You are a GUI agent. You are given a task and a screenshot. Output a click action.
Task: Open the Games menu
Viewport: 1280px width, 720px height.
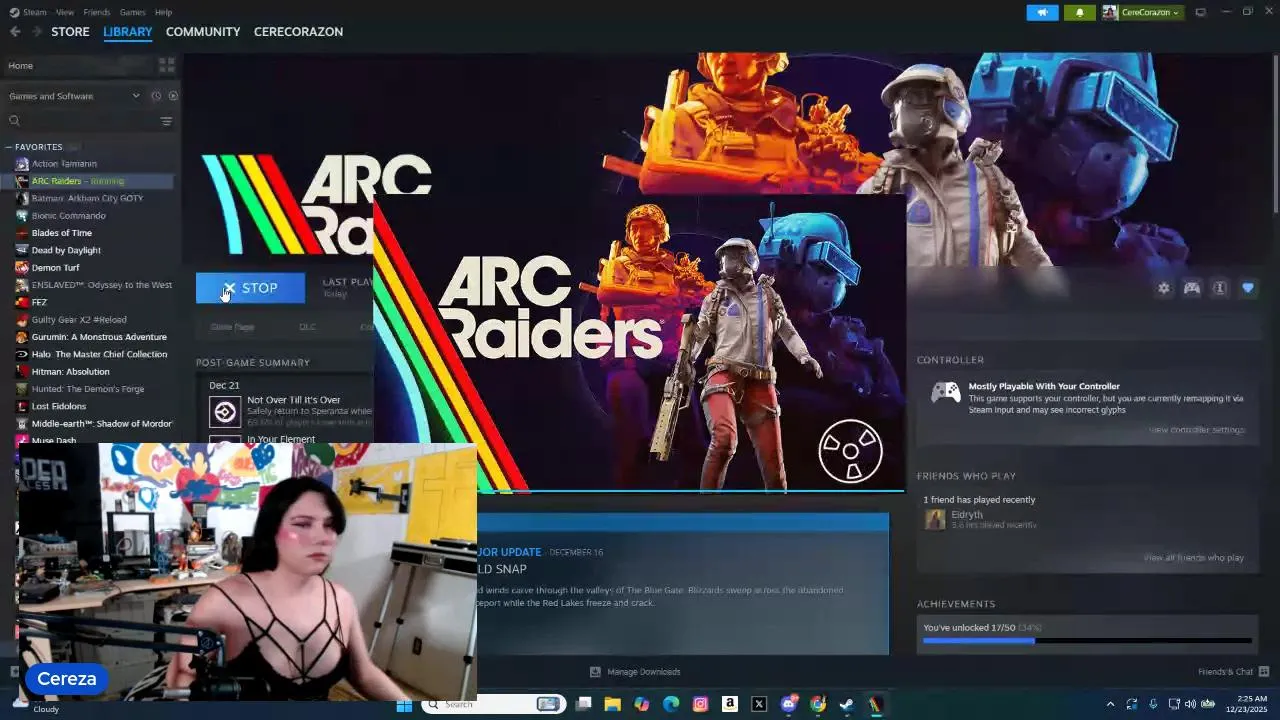point(133,12)
